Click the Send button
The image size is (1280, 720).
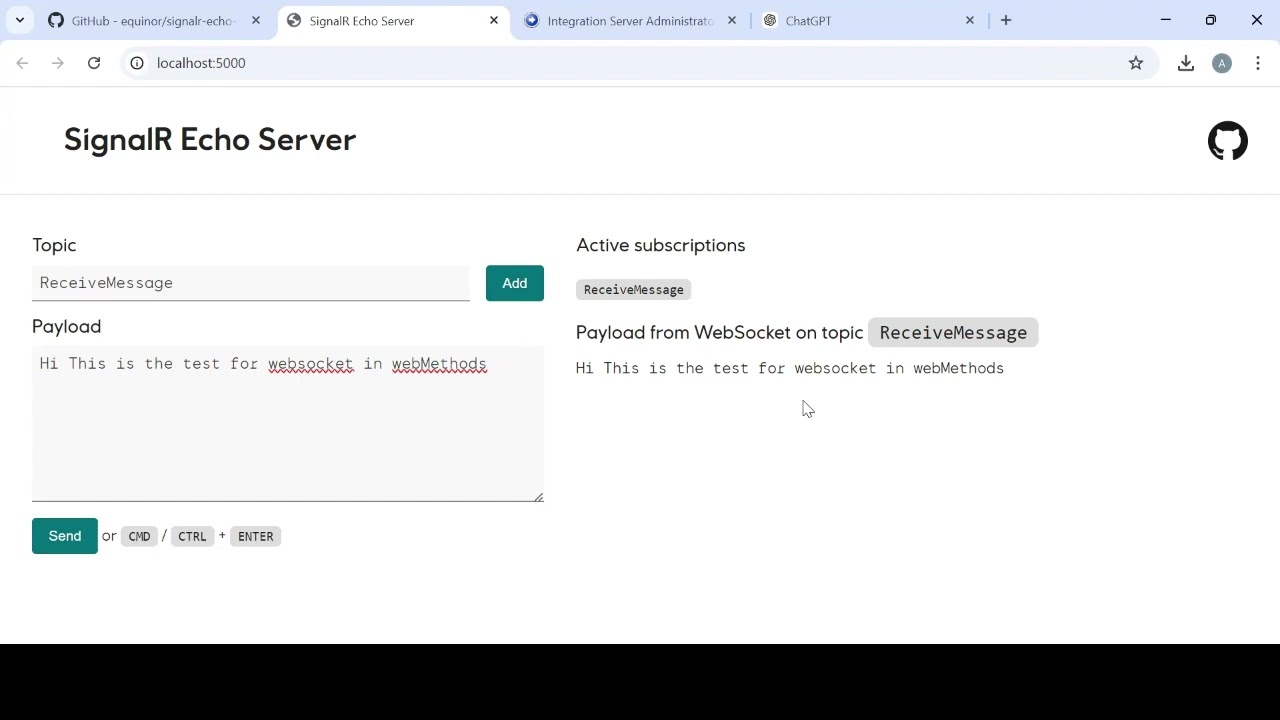[65, 536]
